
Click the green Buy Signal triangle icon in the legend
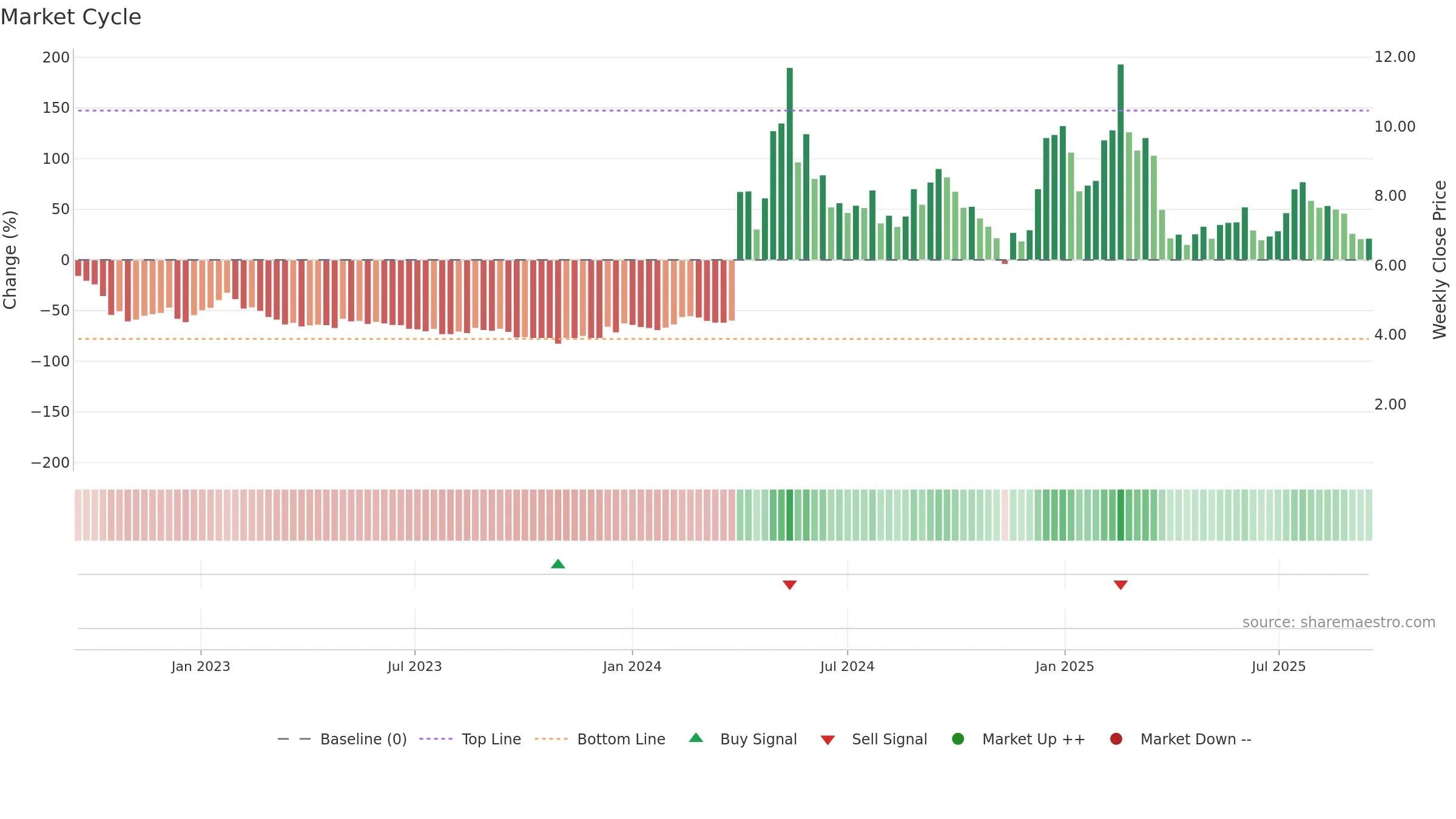[x=696, y=738]
